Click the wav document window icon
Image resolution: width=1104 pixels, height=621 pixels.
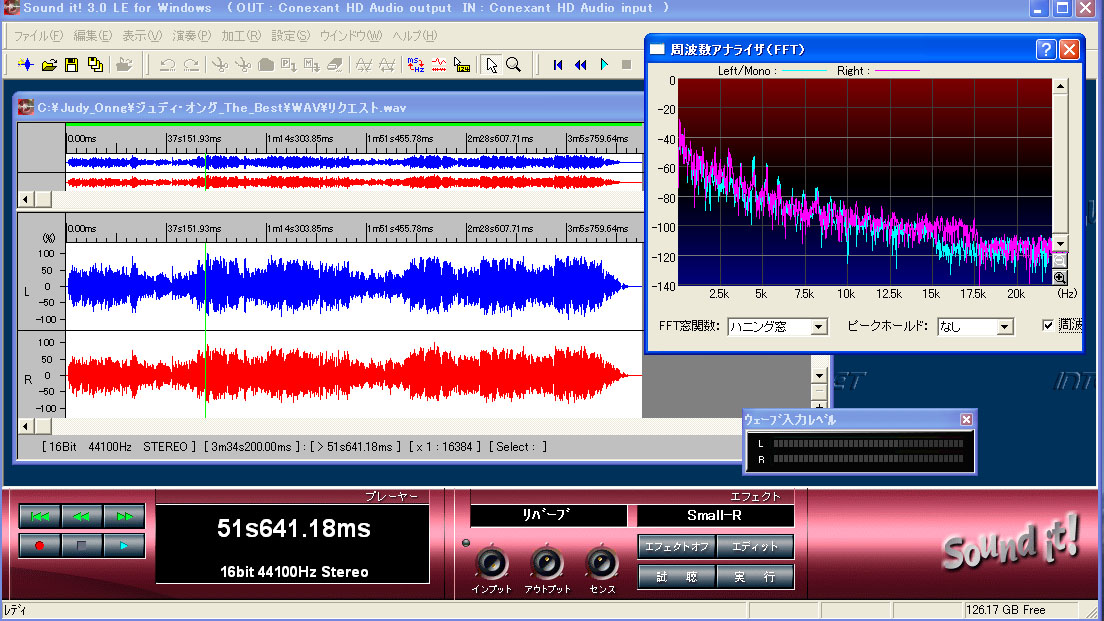[26, 108]
